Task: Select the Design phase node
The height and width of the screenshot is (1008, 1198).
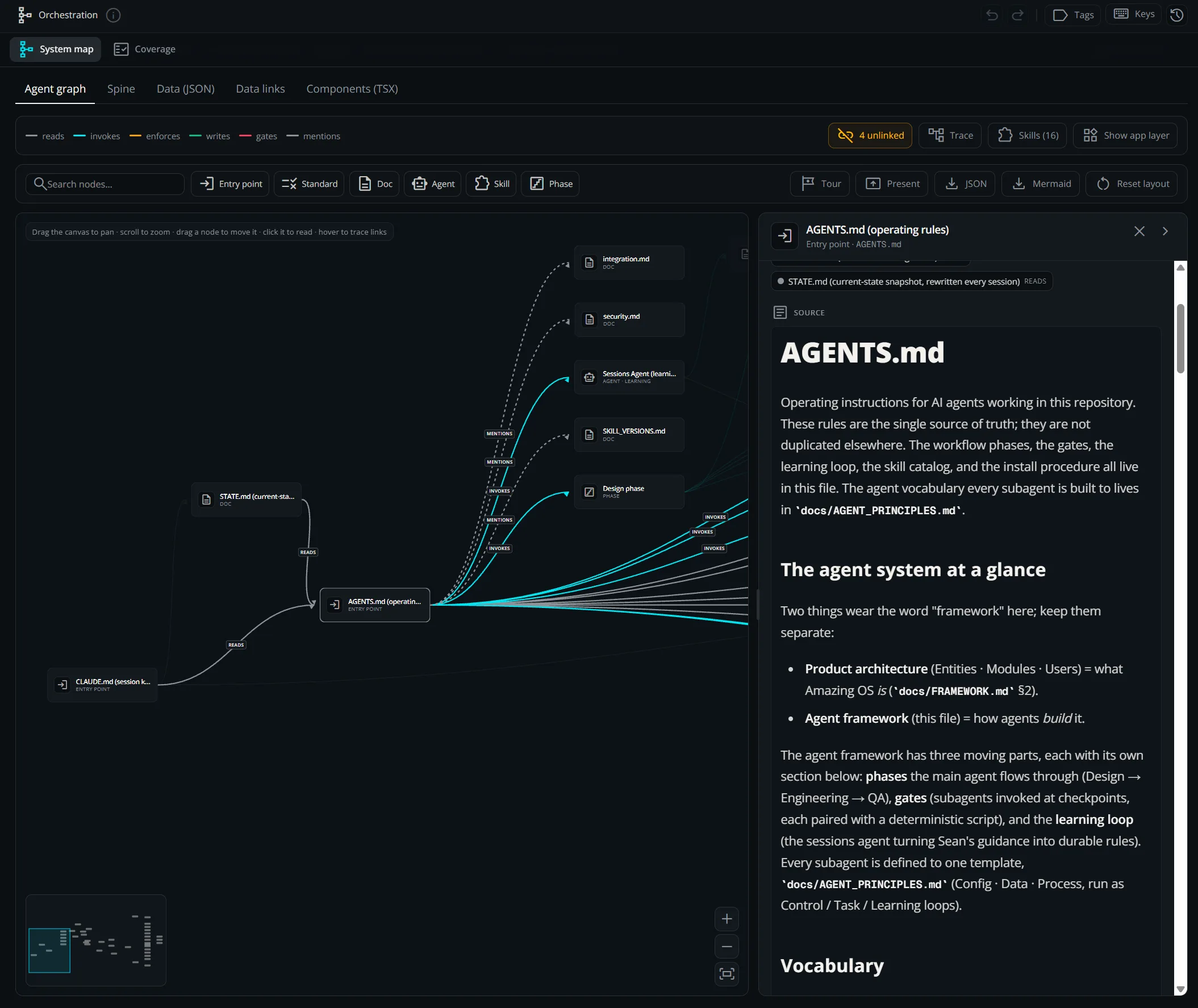Action: pyautogui.click(x=629, y=492)
